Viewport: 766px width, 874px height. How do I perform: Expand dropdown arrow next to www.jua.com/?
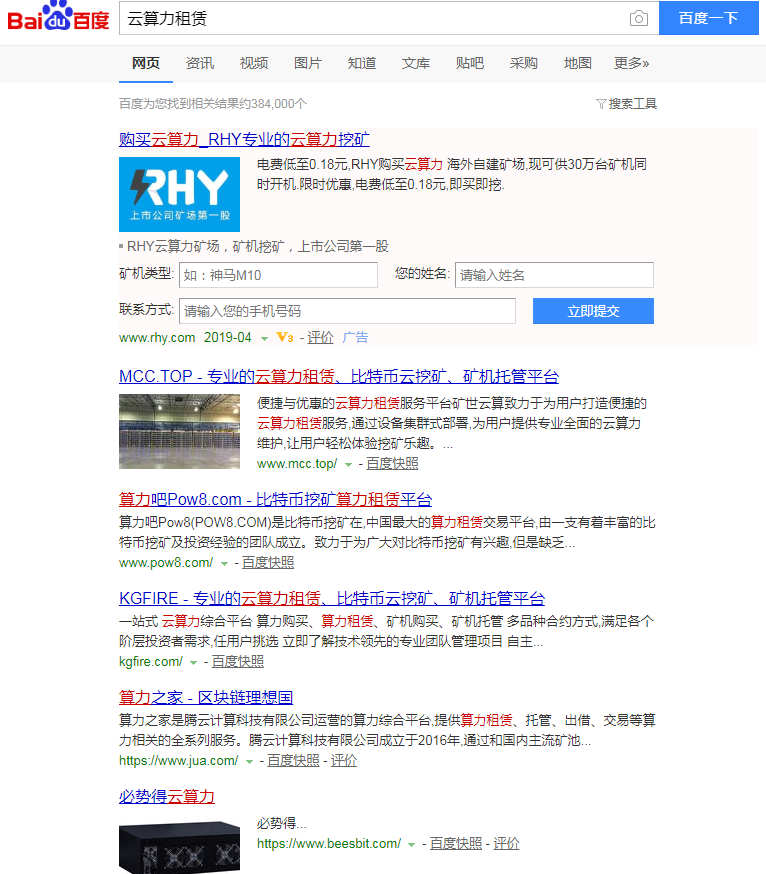coord(249,761)
